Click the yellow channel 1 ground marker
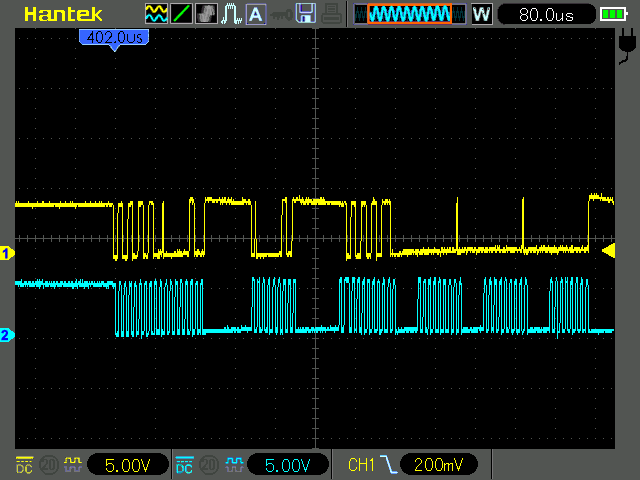Image resolution: width=640 pixels, height=480 pixels. (7, 253)
